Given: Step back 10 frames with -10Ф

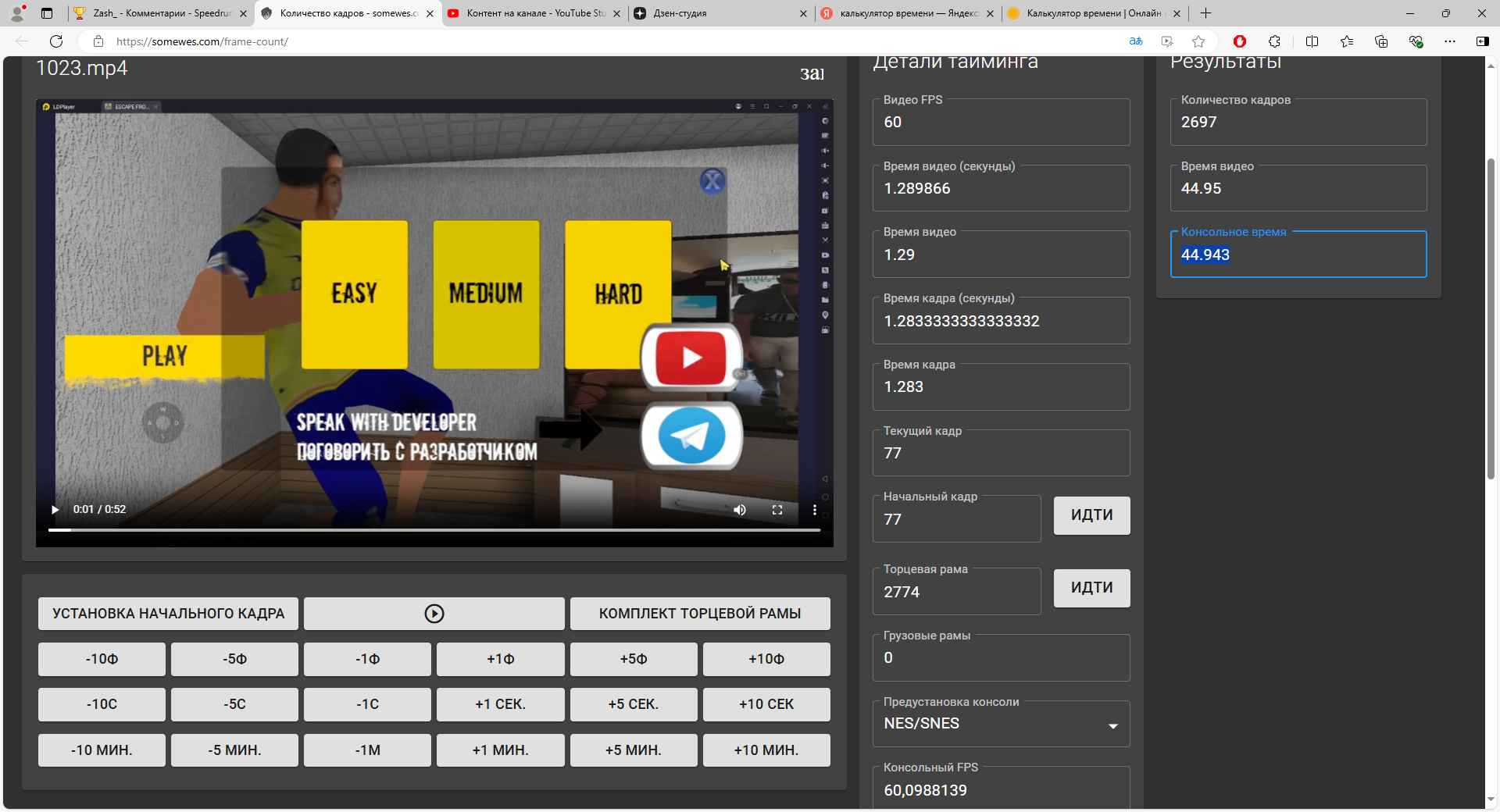Looking at the screenshot, I should [102, 660].
